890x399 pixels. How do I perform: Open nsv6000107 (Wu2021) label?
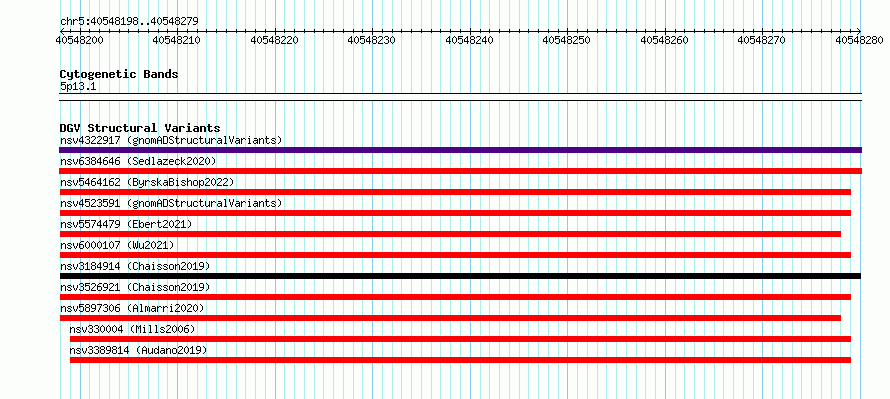click(117, 245)
